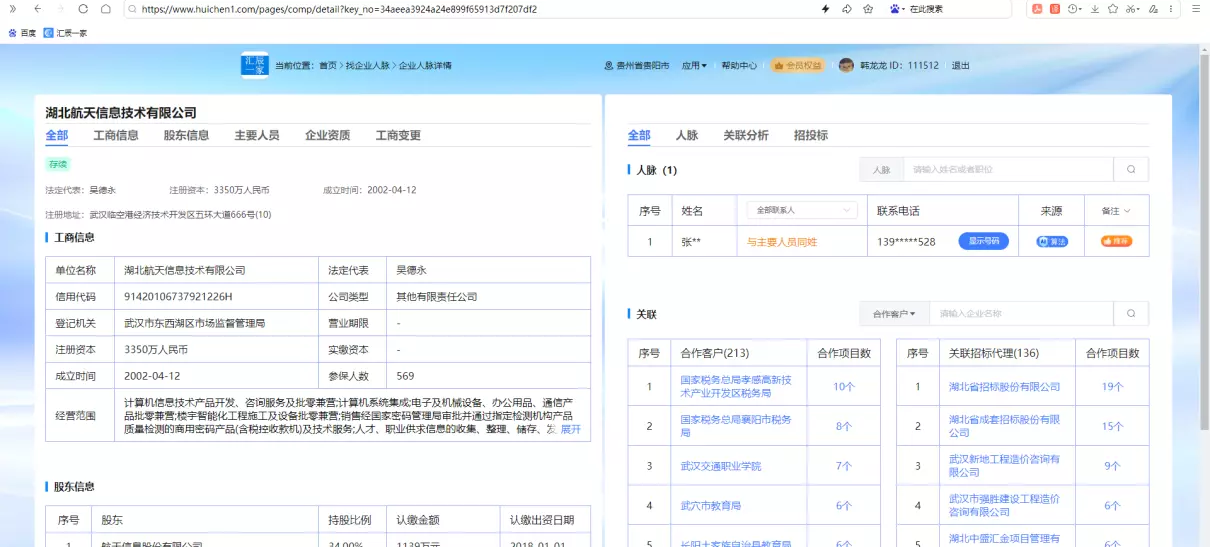Screen dimensions: 1210x547
Task: Click the red PDF extension icon
Action: pos(1037,9)
